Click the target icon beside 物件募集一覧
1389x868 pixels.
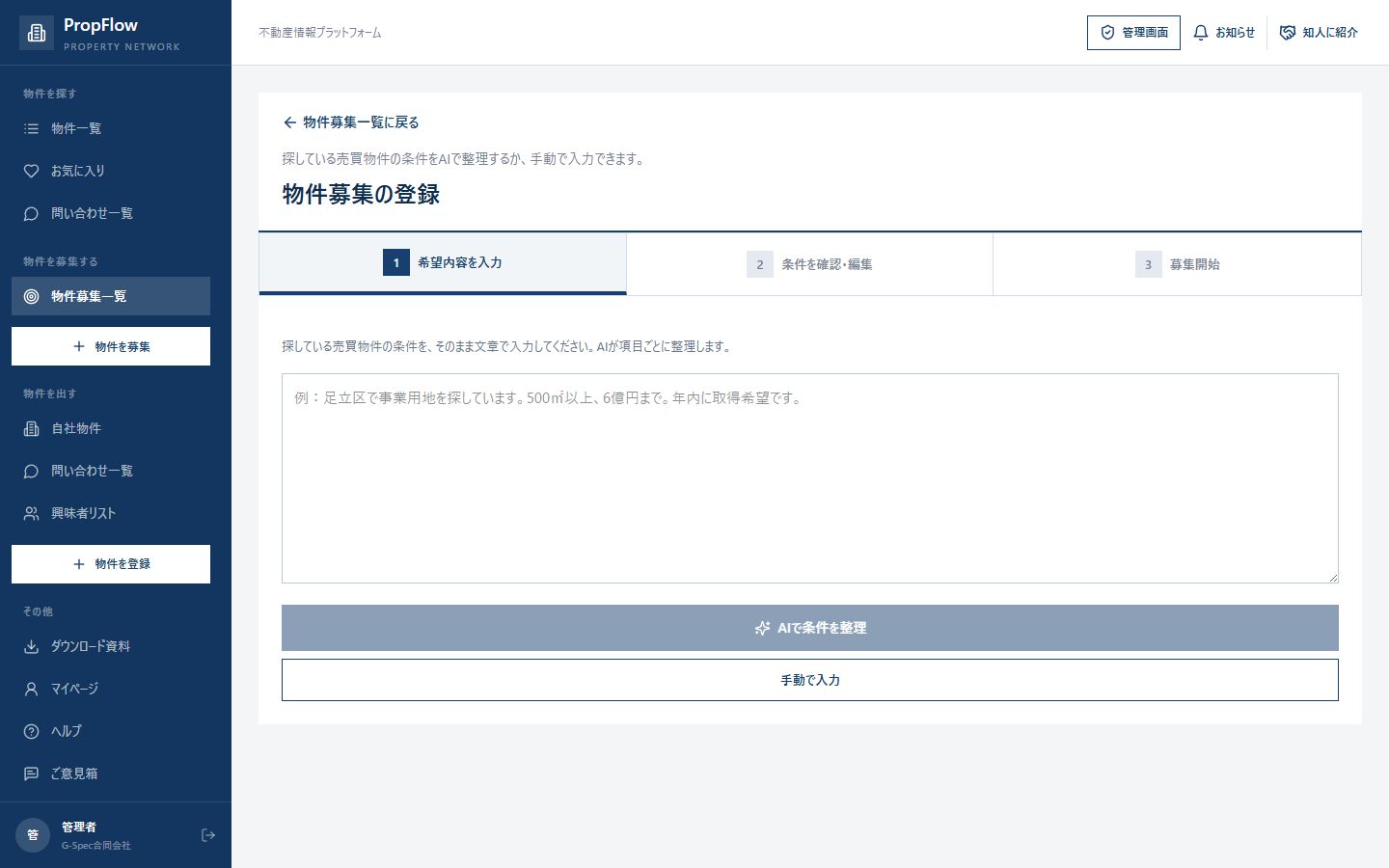point(31,296)
